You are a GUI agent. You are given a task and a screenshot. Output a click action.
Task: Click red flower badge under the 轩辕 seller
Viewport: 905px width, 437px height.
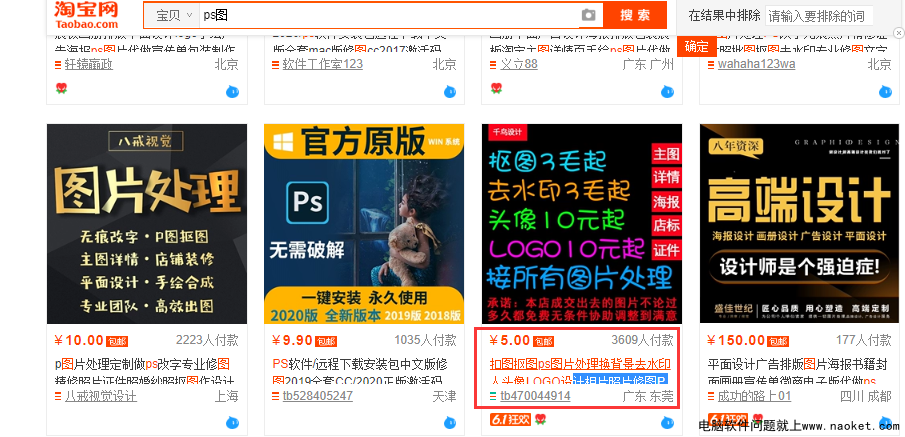[61, 88]
